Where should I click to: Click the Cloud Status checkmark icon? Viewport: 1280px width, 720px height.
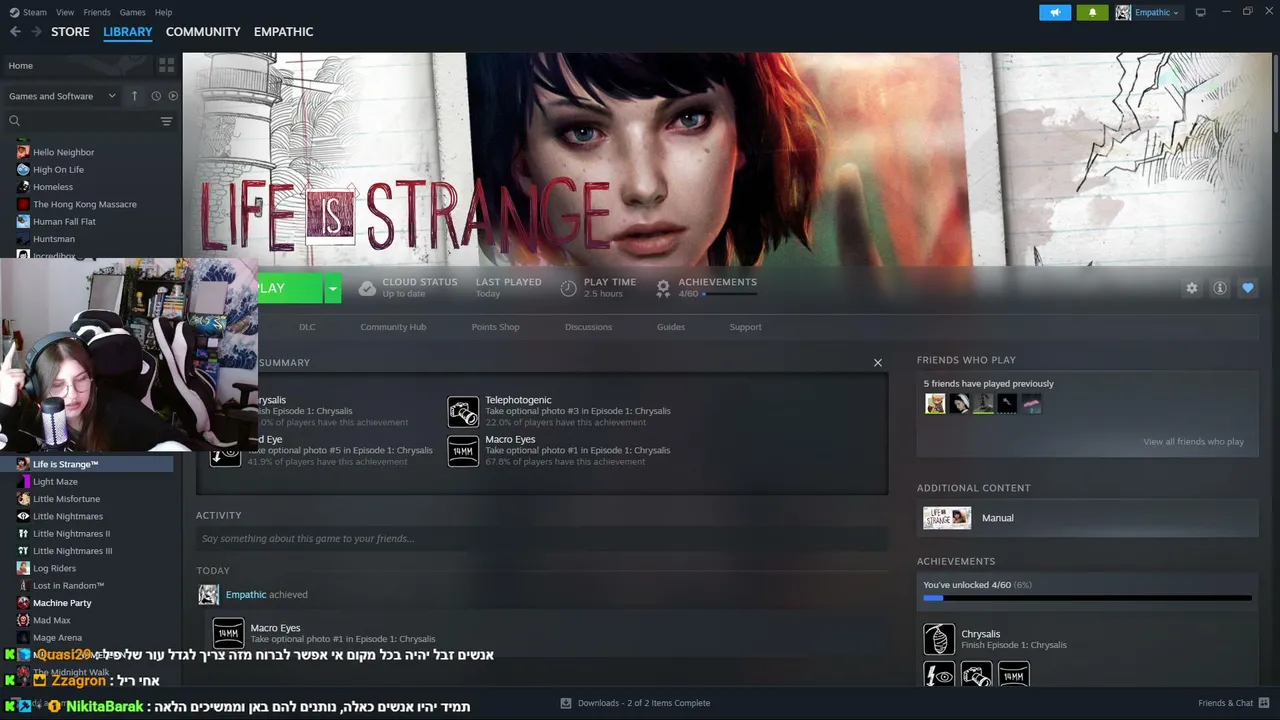tap(367, 288)
